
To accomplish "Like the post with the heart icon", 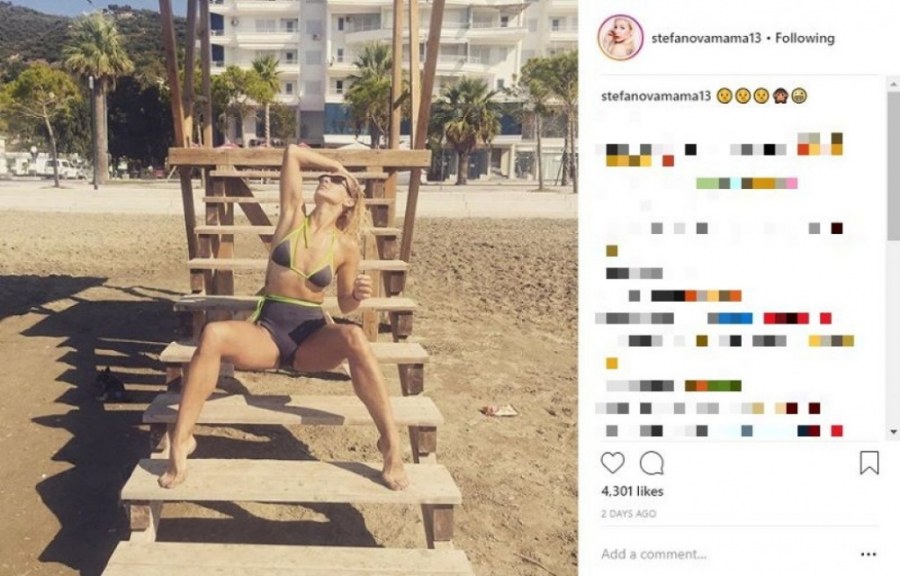I will (612, 462).
